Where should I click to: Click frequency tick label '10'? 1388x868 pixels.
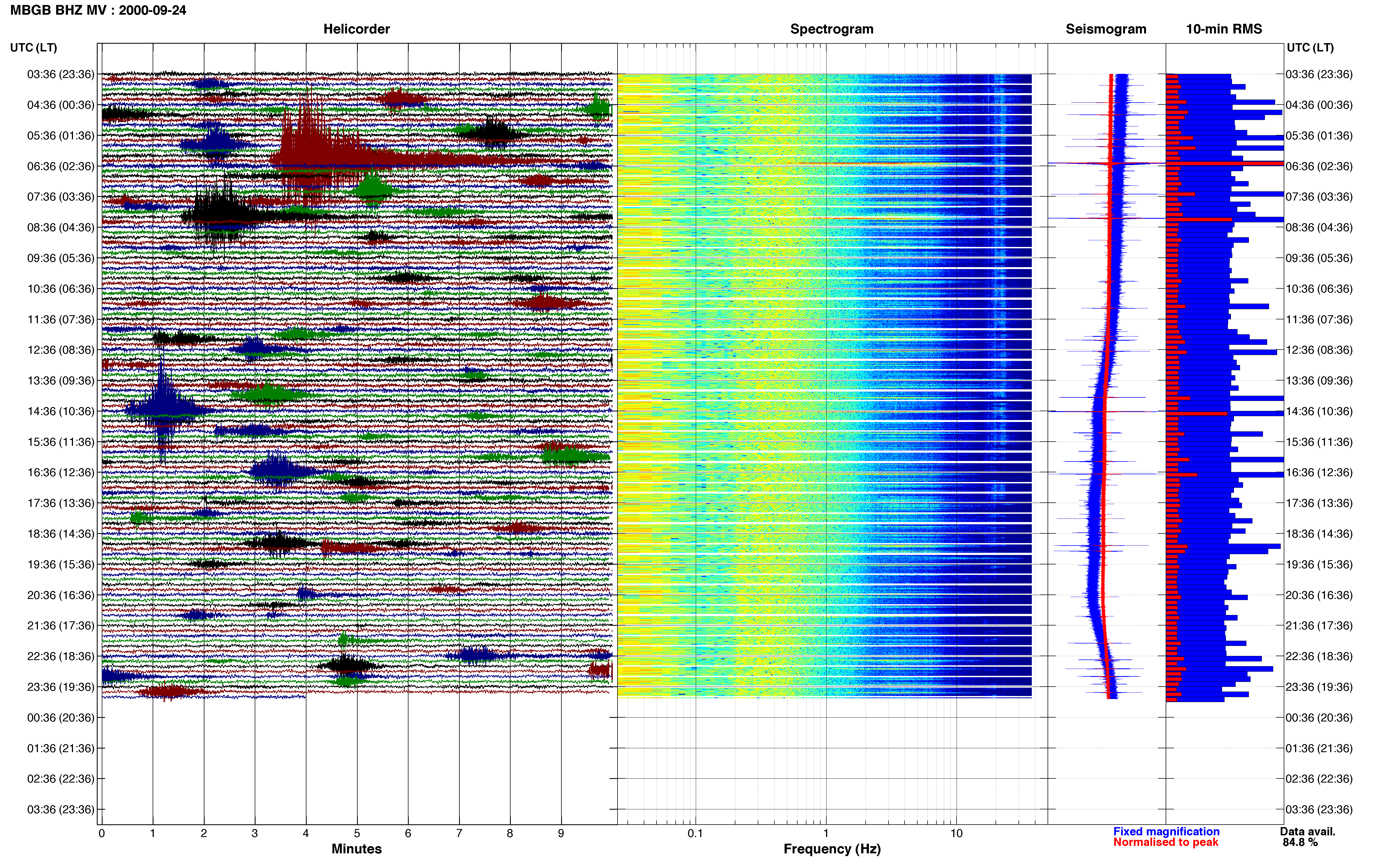pos(956,833)
